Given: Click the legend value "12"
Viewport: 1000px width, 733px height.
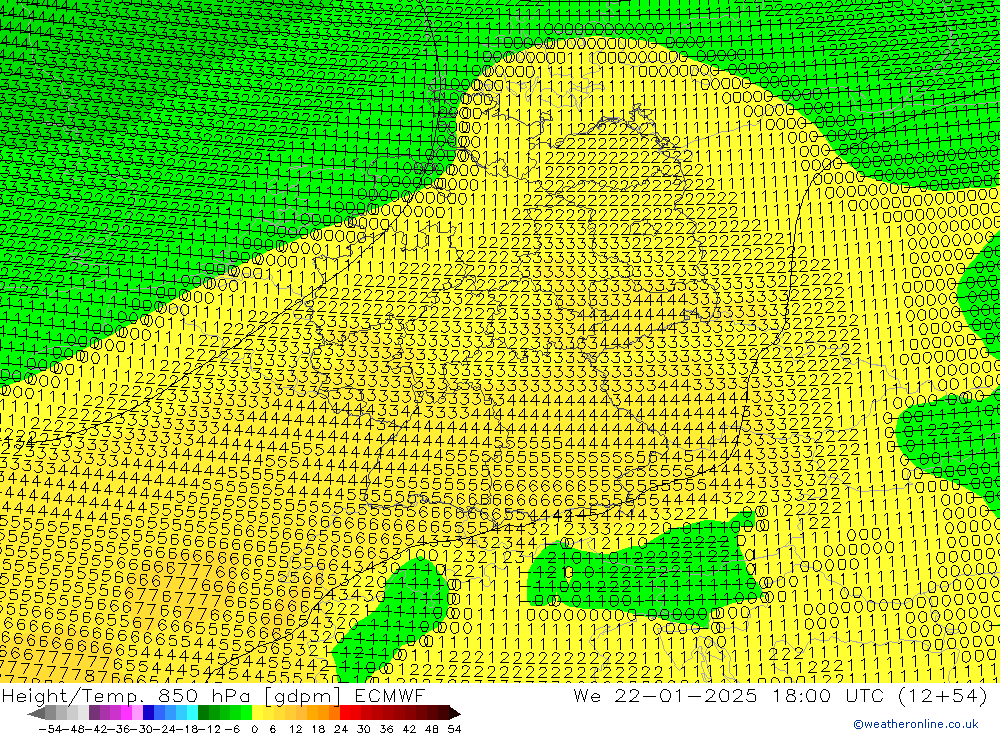Looking at the screenshot, I should tap(295, 729).
